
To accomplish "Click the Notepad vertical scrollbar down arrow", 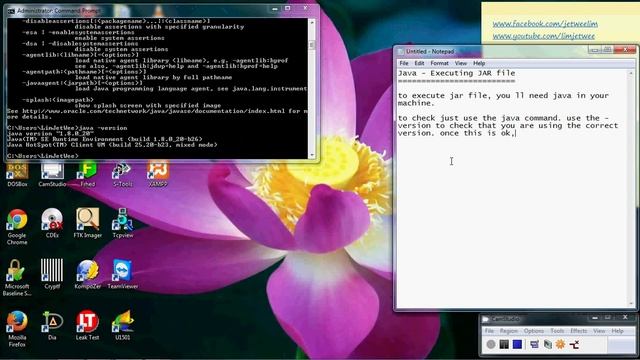I will pyautogui.click(x=631, y=304).
